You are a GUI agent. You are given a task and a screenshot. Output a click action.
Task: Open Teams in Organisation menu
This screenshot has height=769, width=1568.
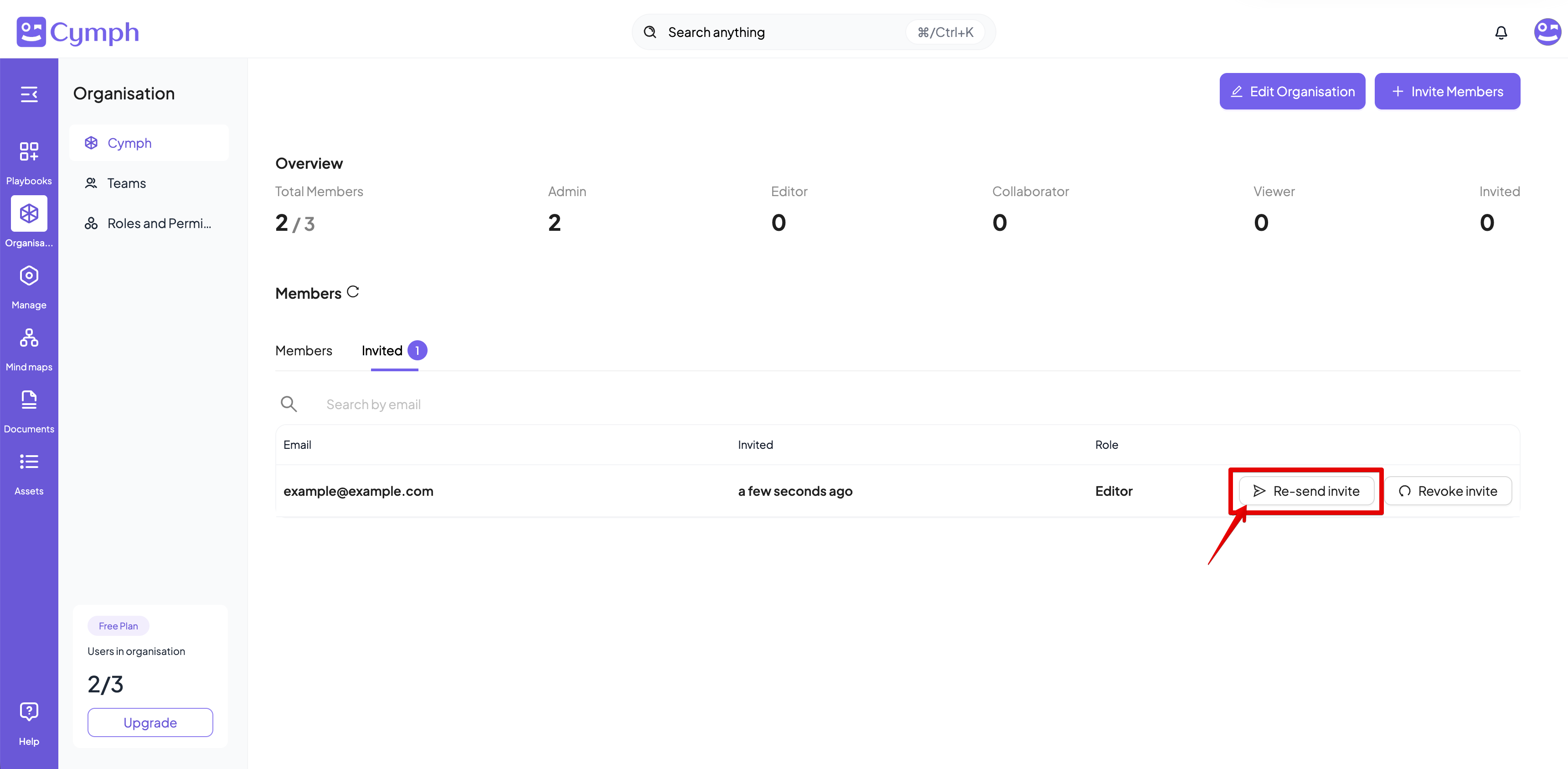126,183
